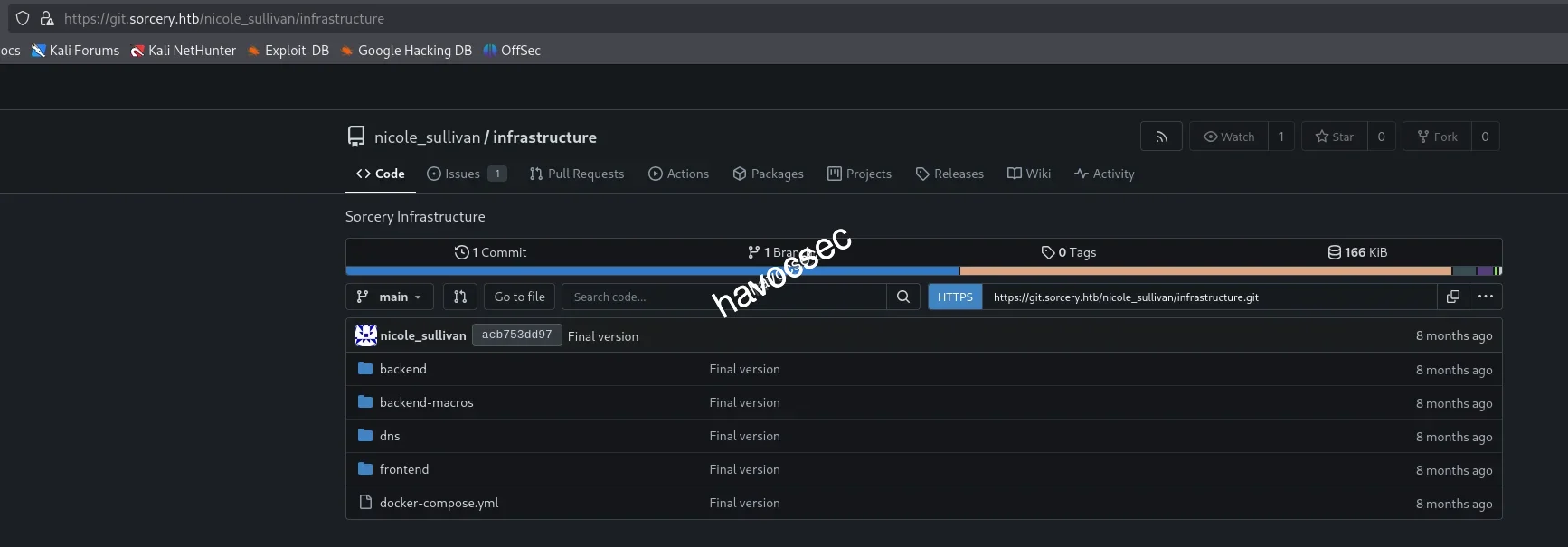
Task: Select the HTTPS clone protocol
Action: [x=955, y=297]
